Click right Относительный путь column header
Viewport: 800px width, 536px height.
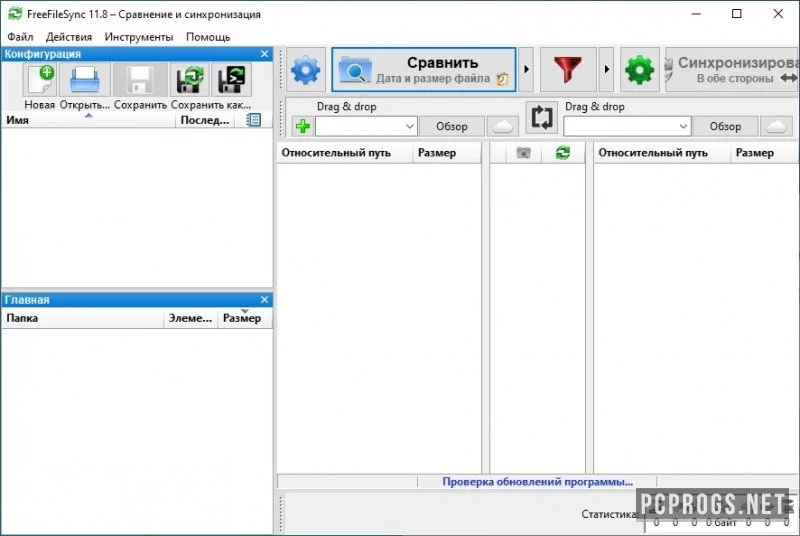pos(662,152)
